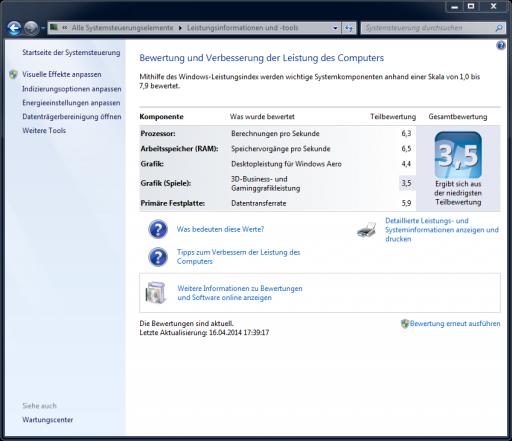Expand the address bar history dropdown arrow
512x441 pixels.
(x=335, y=28)
